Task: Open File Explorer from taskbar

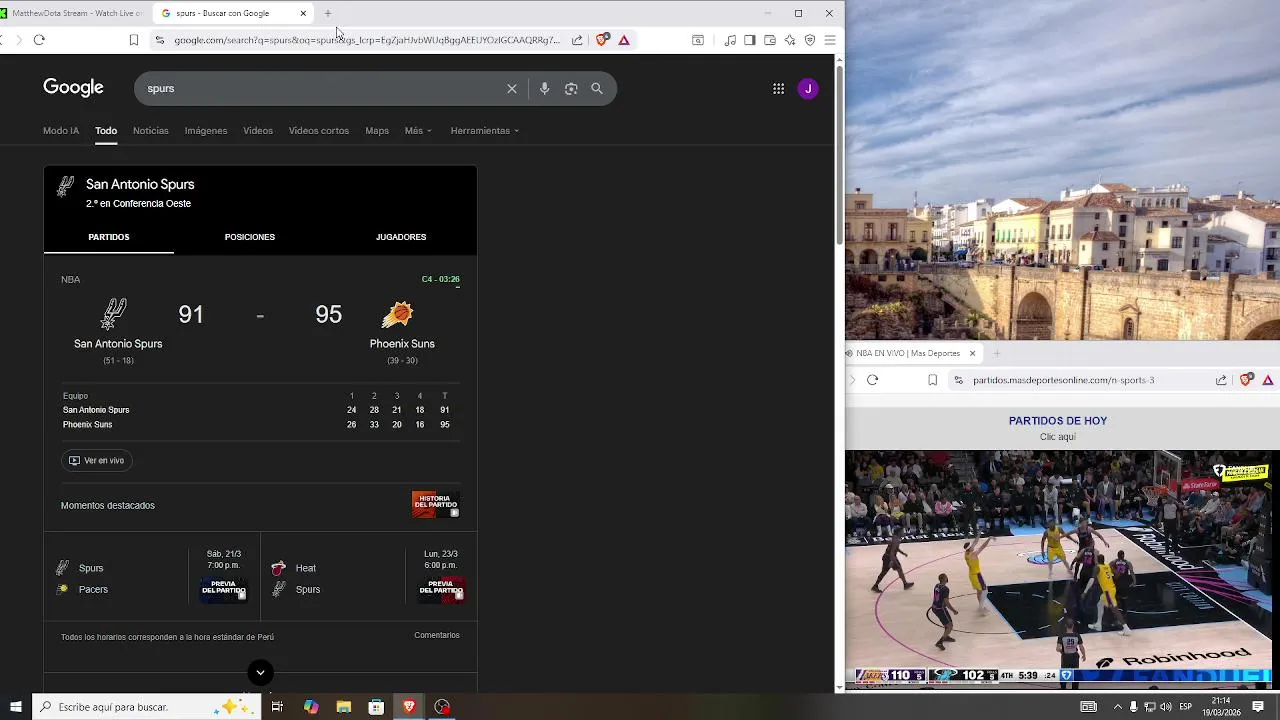Action: (x=344, y=707)
